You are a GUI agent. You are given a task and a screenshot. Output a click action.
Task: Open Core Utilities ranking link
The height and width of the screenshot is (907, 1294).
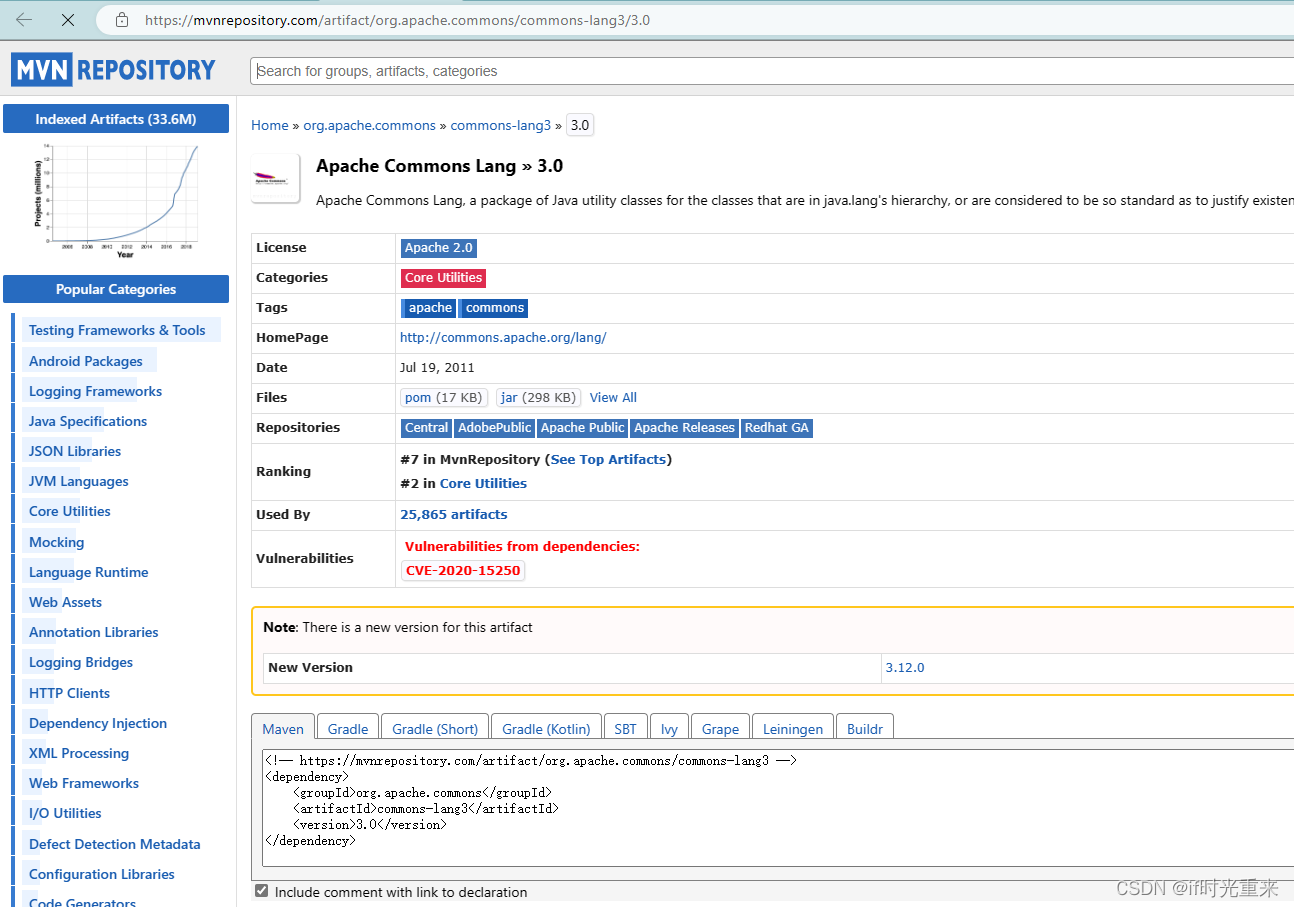(483, 483)
